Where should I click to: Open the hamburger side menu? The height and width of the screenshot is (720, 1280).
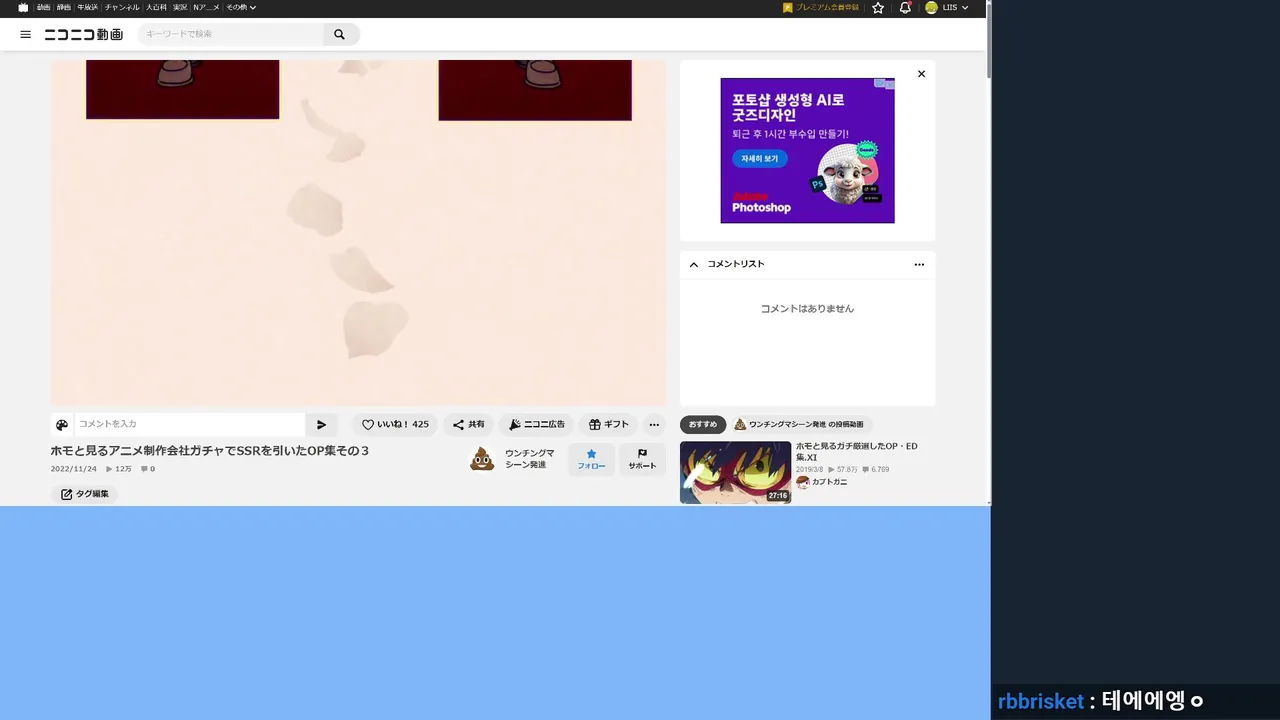coord(26,34)
